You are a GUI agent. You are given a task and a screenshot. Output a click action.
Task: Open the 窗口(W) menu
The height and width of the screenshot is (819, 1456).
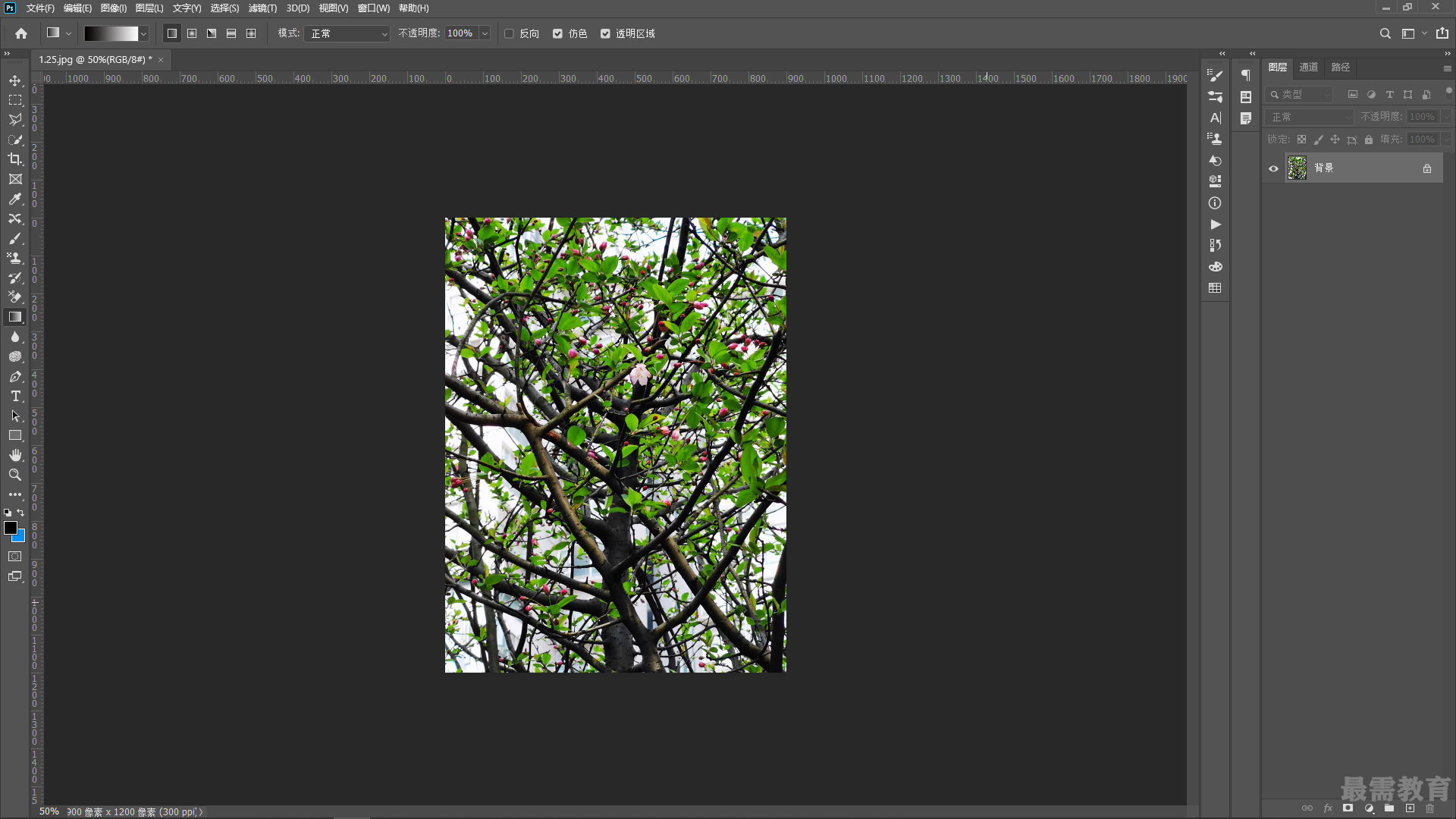(373, 8)
